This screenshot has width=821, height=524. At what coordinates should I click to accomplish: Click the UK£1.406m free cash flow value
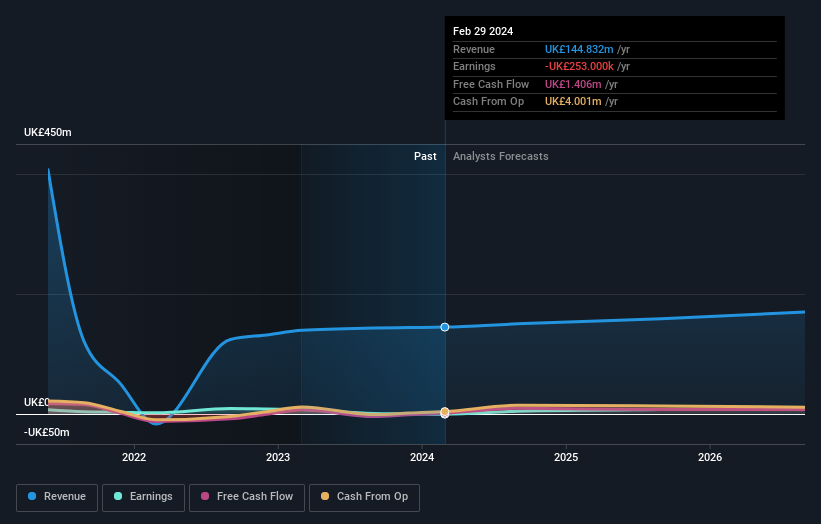573,84
